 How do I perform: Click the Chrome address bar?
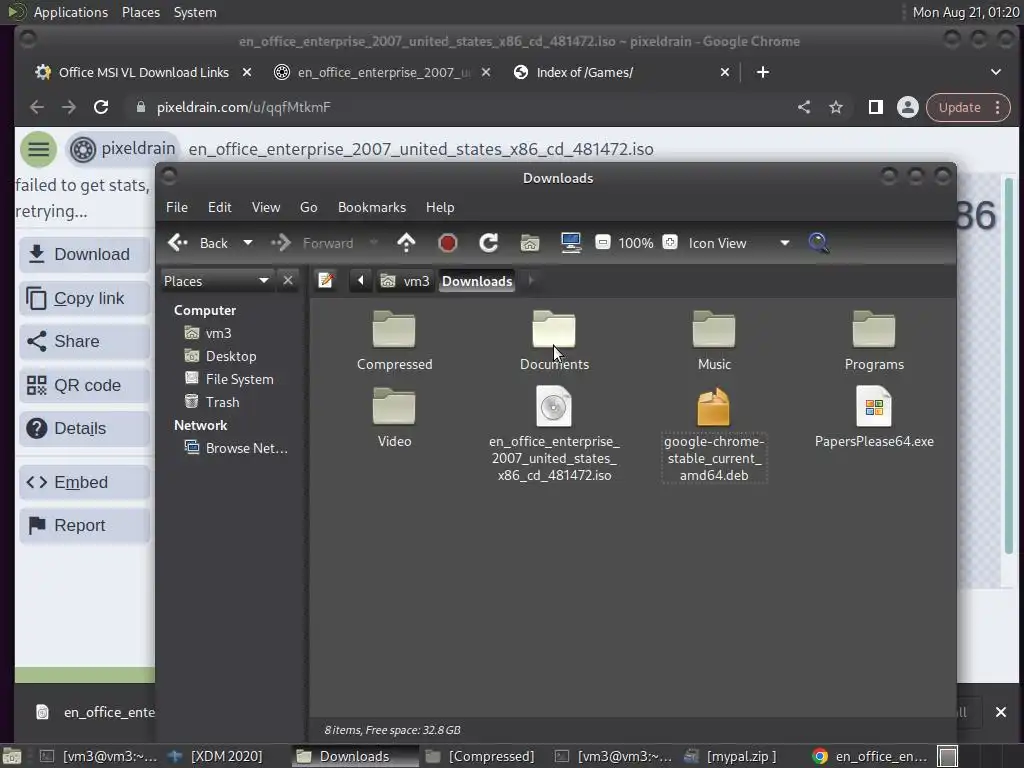[457, 107]
